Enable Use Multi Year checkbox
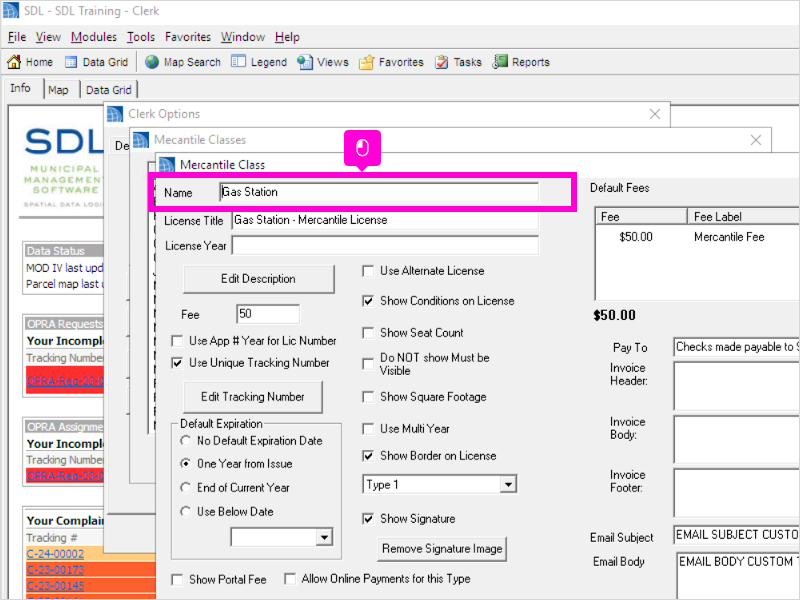The image size is (800, 600). [368, 429]
